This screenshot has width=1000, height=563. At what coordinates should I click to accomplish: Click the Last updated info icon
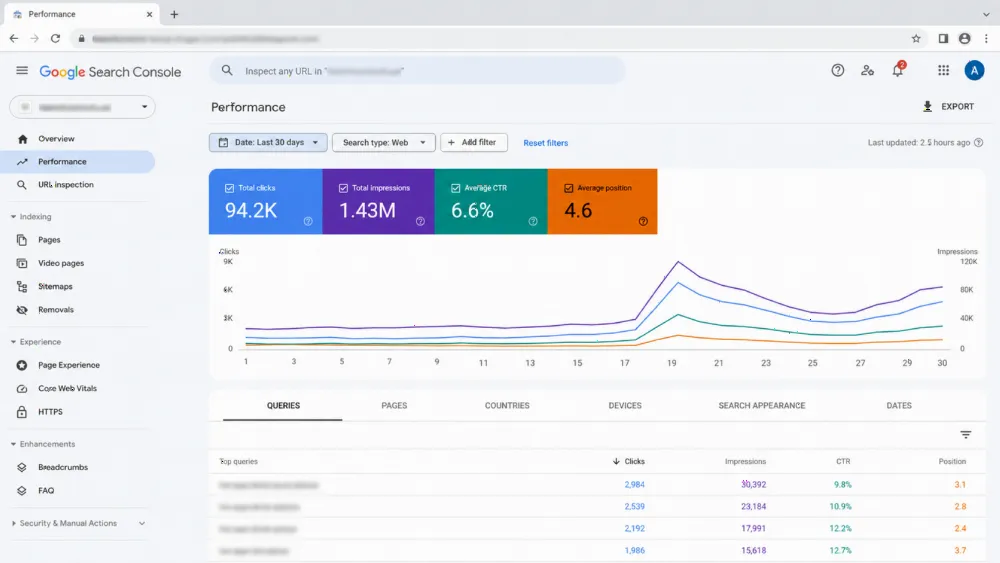coord(978,143)
